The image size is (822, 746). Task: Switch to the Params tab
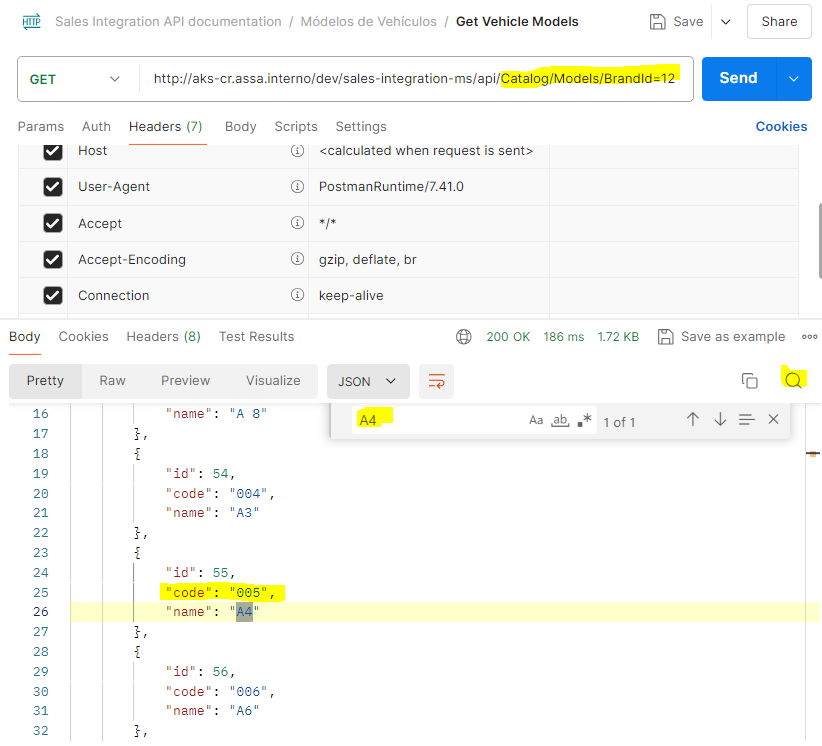(41, 127)
